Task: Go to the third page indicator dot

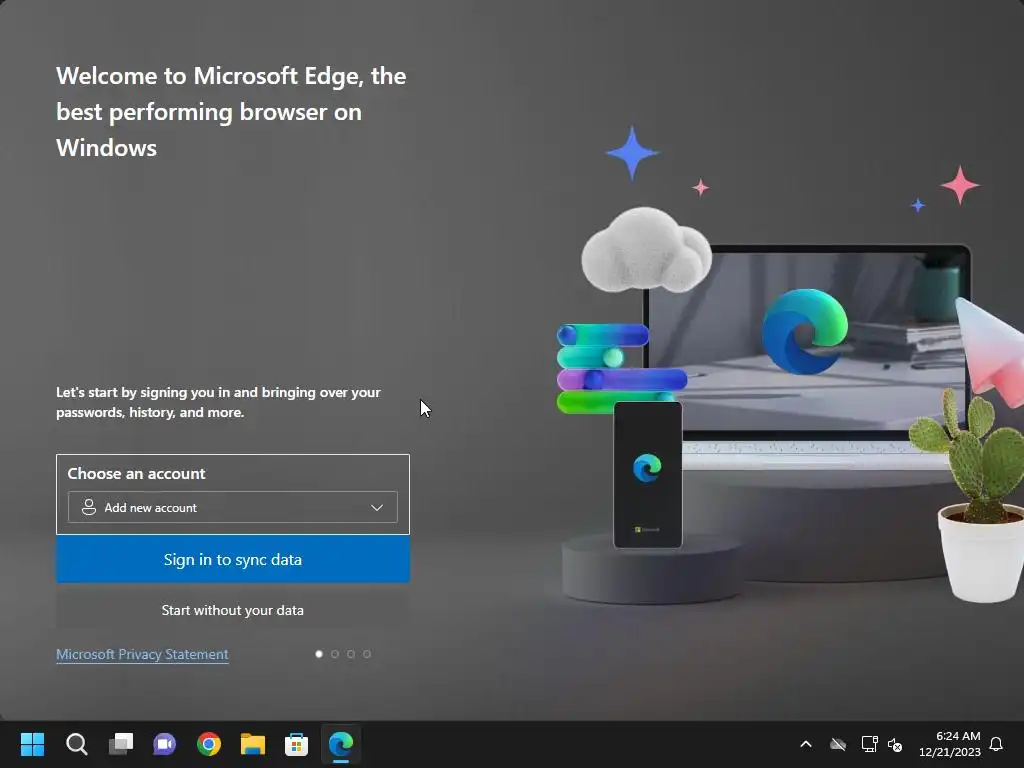Action: point(351,654)
